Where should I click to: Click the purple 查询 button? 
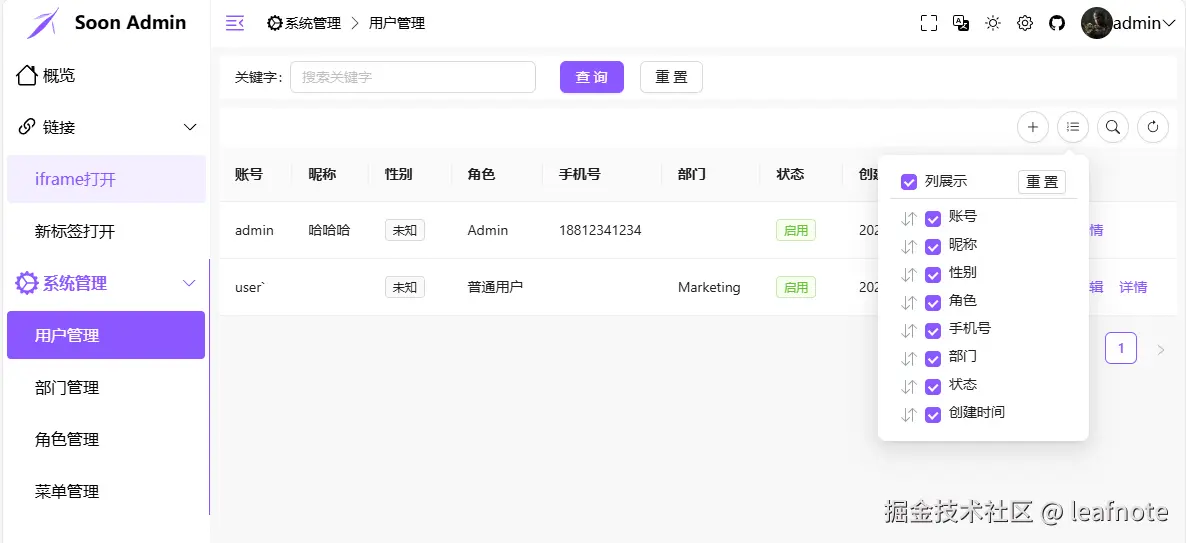point(591,77)
